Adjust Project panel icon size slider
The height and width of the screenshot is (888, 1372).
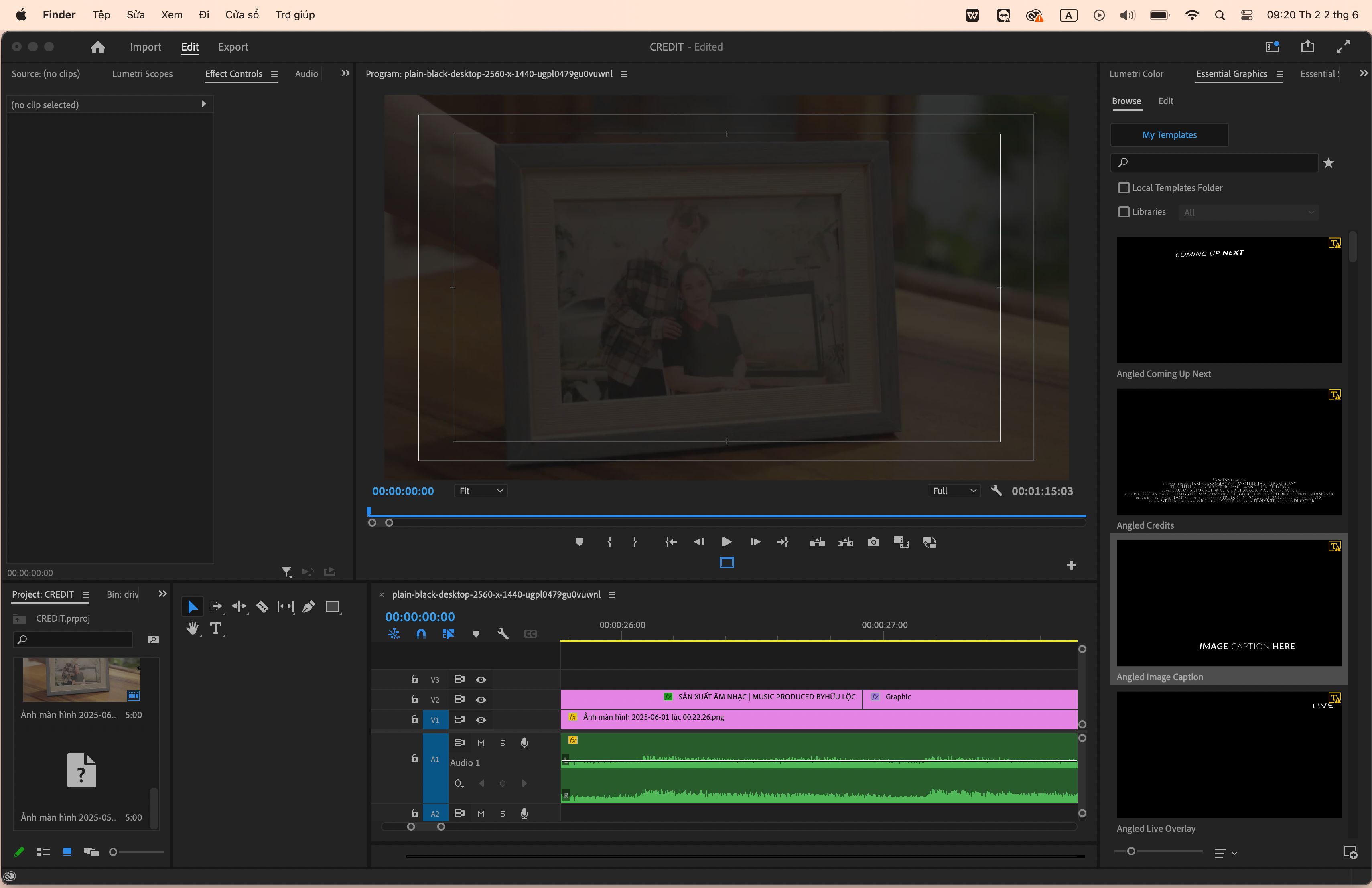[x=114, y=852]
